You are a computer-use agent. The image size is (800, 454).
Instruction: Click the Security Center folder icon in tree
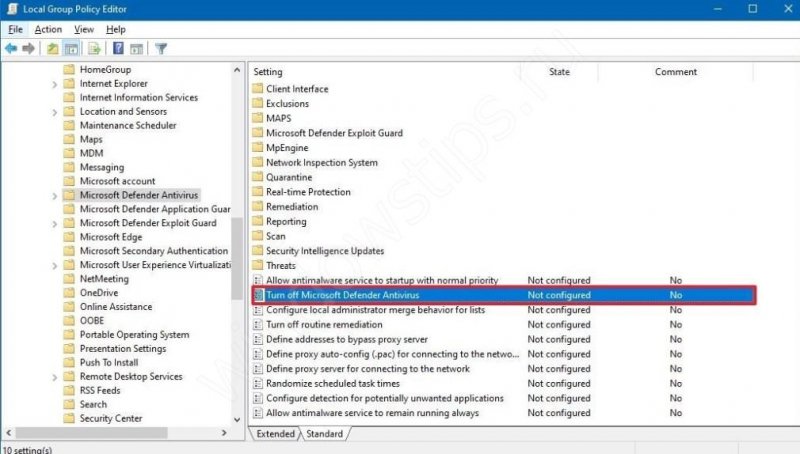tap(69, 418)
